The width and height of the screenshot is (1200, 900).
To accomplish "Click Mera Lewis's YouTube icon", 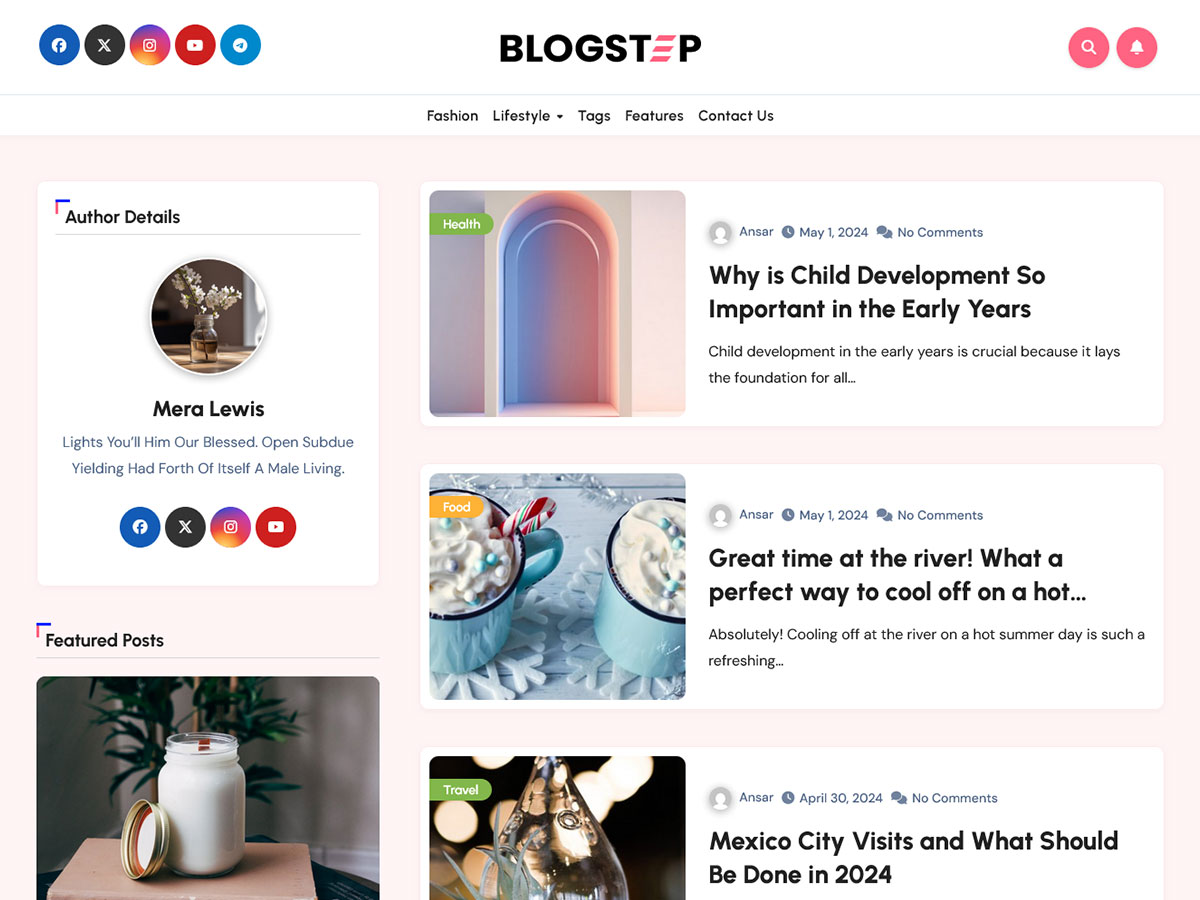I will [x=276, y=527].
